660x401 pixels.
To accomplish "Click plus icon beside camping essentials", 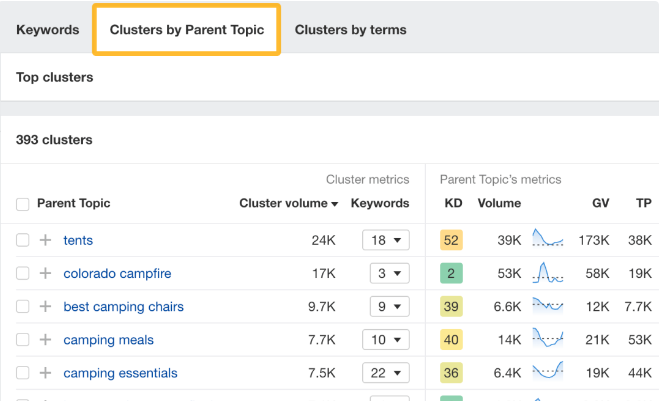I will [45, 373].
